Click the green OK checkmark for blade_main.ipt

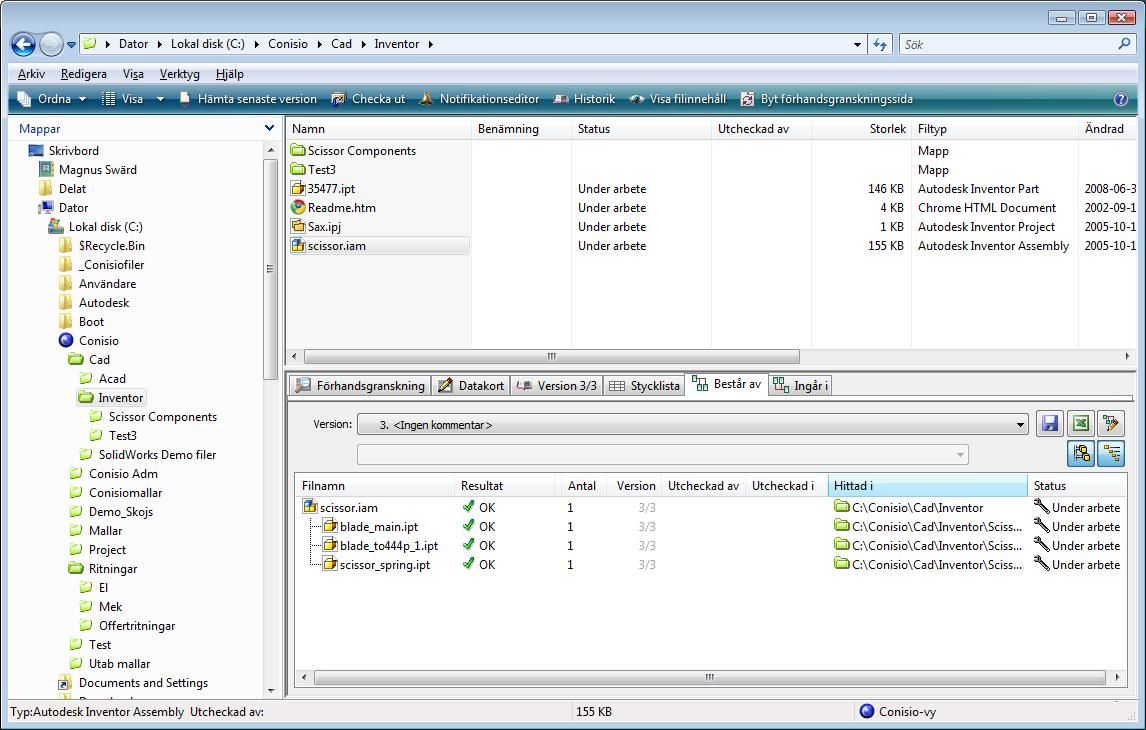click(468, 526)
